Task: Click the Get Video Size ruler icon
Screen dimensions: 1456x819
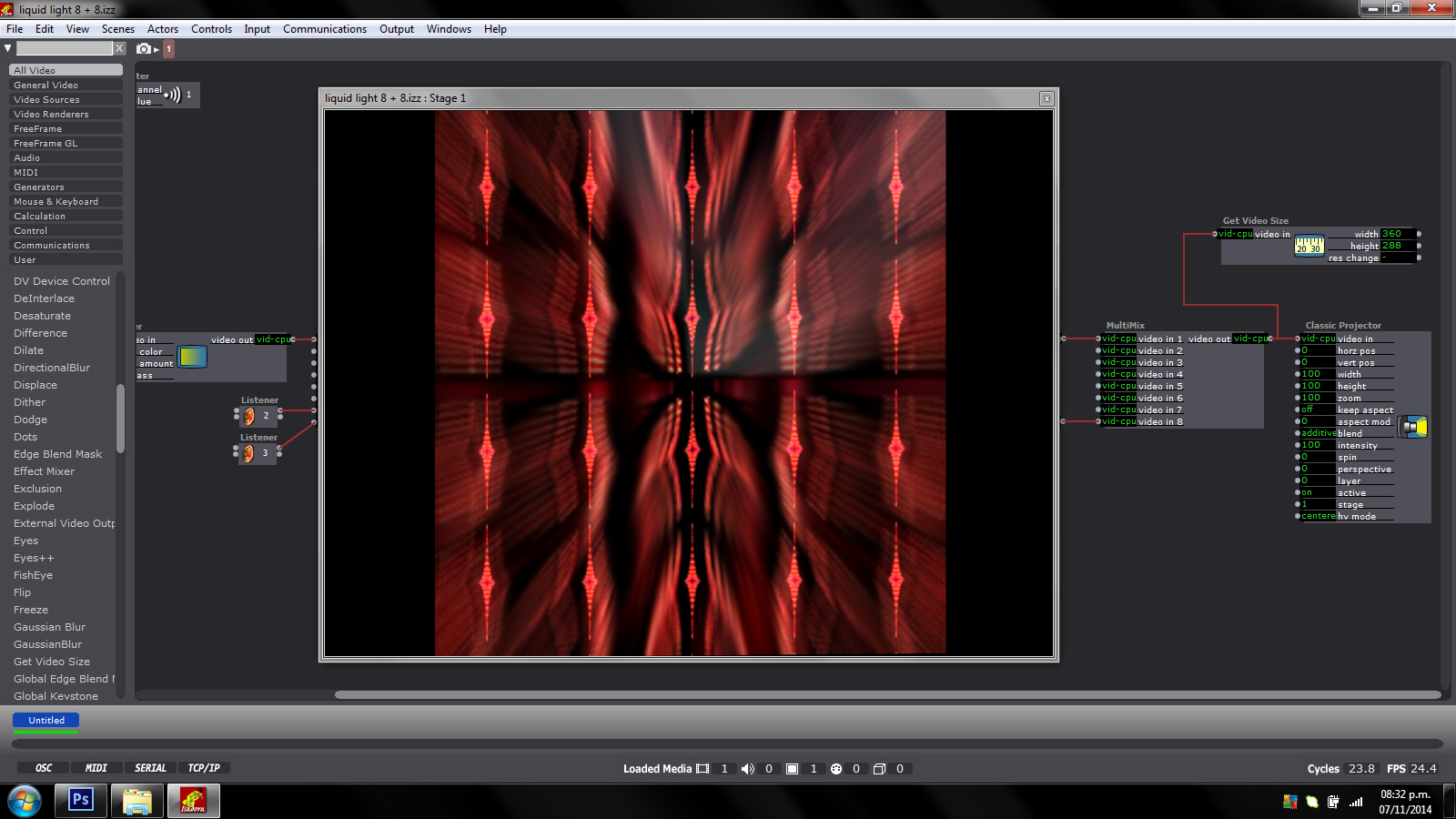Action: [1309, 246]
